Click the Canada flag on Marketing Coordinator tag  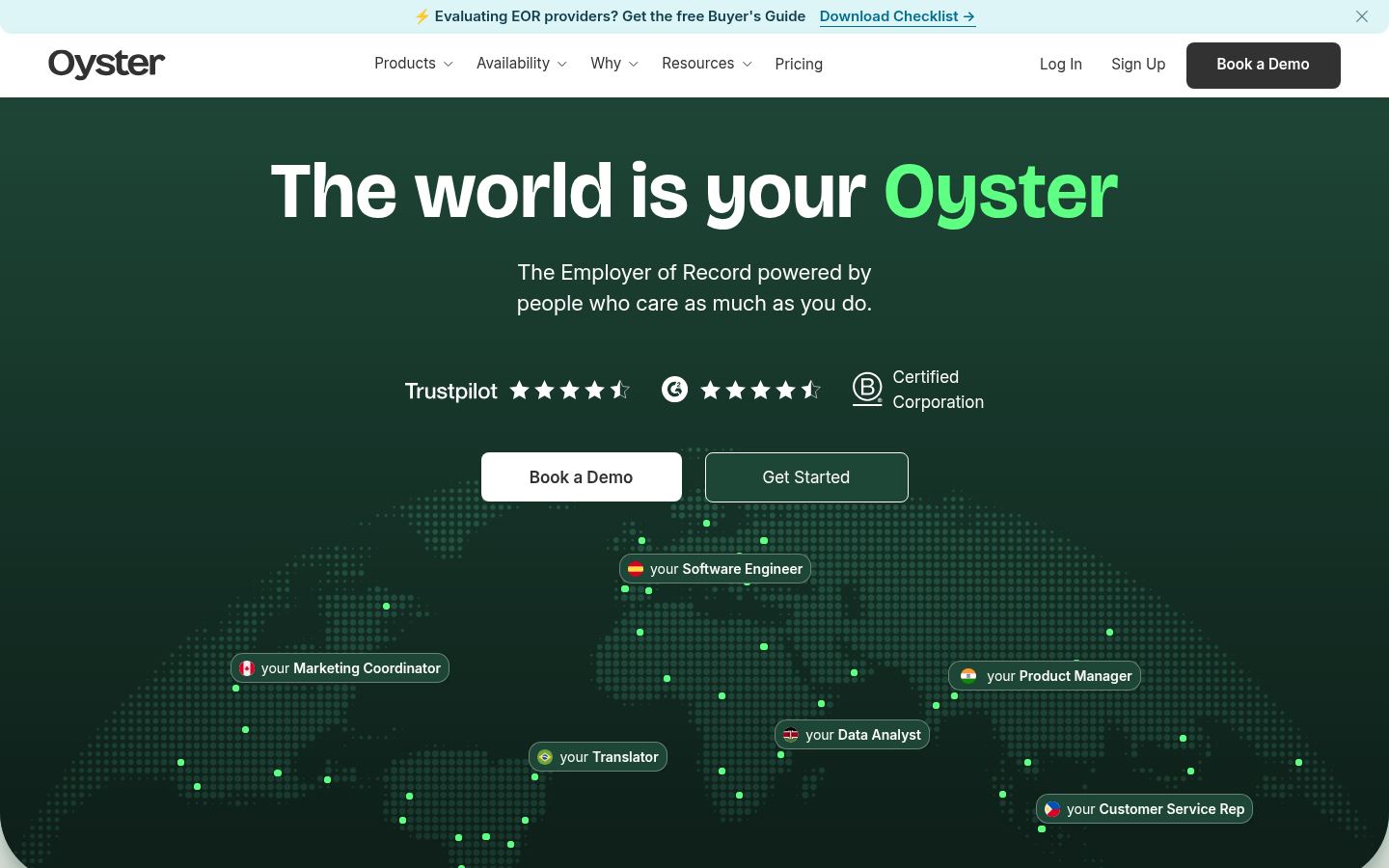pos(247,668)
